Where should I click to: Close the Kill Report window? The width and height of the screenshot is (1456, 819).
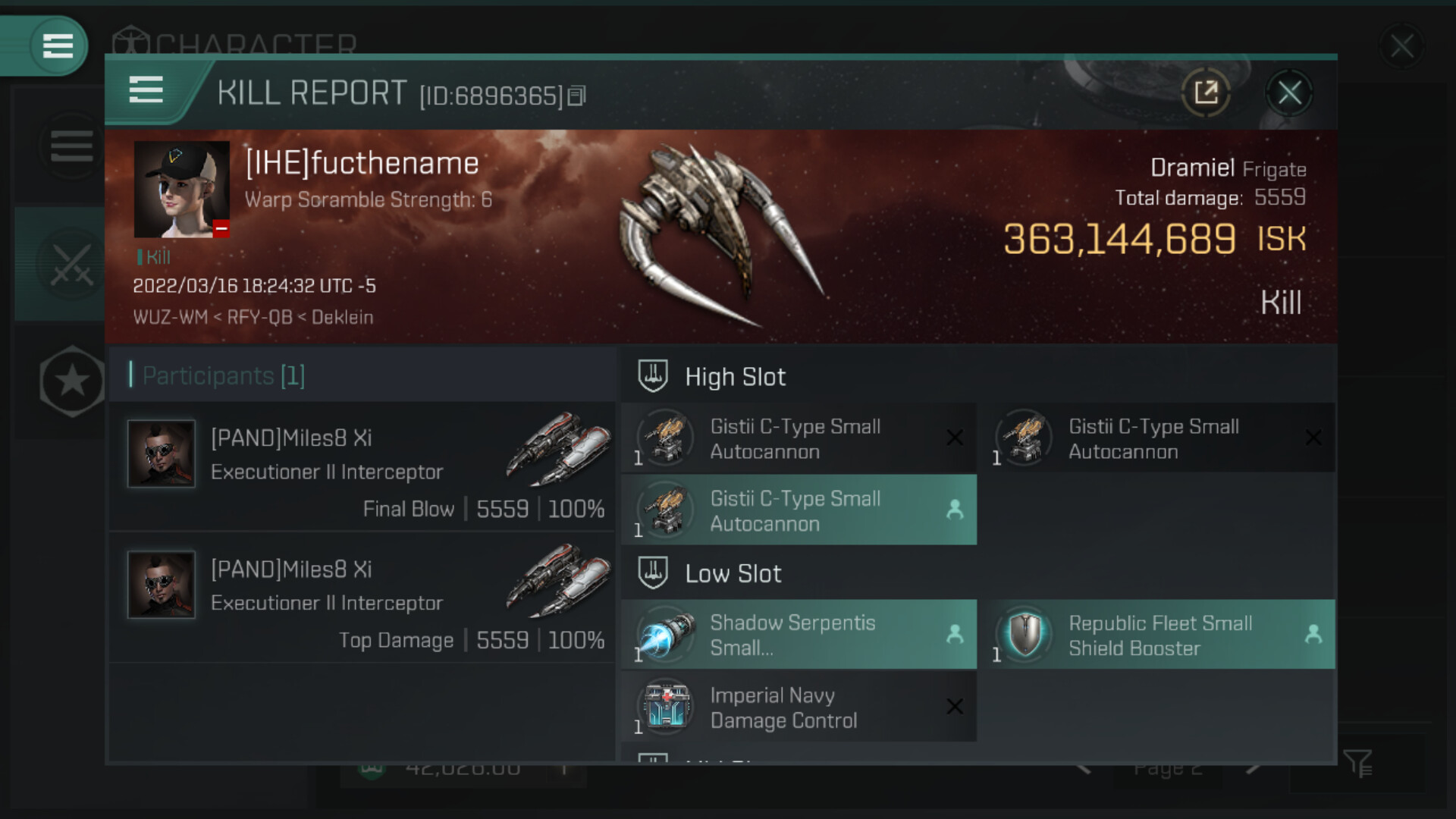coord(1289,93)
